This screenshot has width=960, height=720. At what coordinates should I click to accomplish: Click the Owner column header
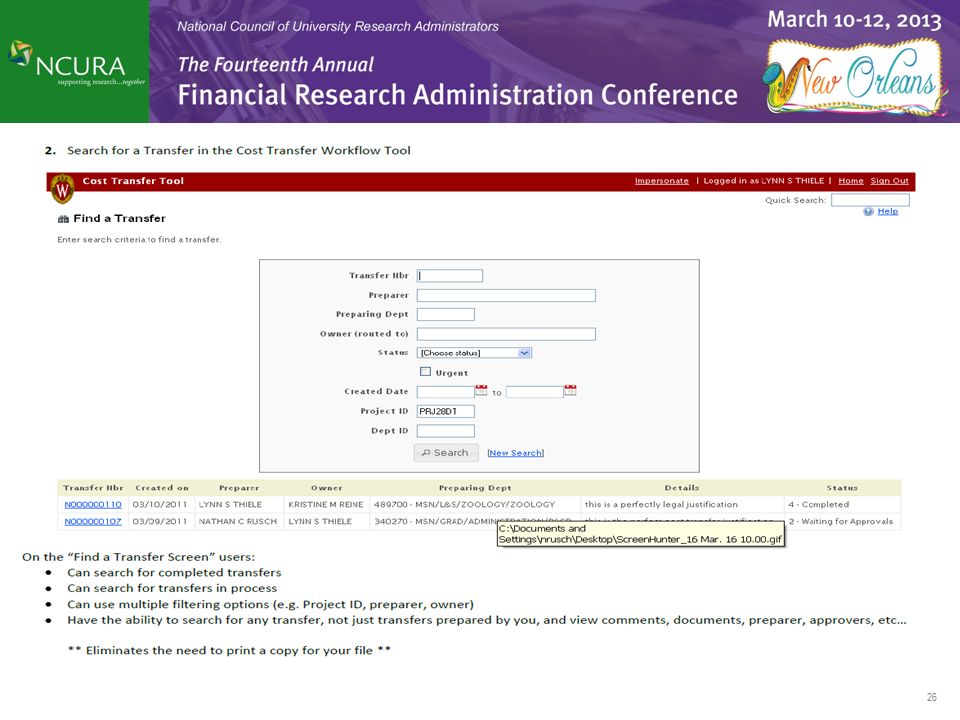click(326, 488)
